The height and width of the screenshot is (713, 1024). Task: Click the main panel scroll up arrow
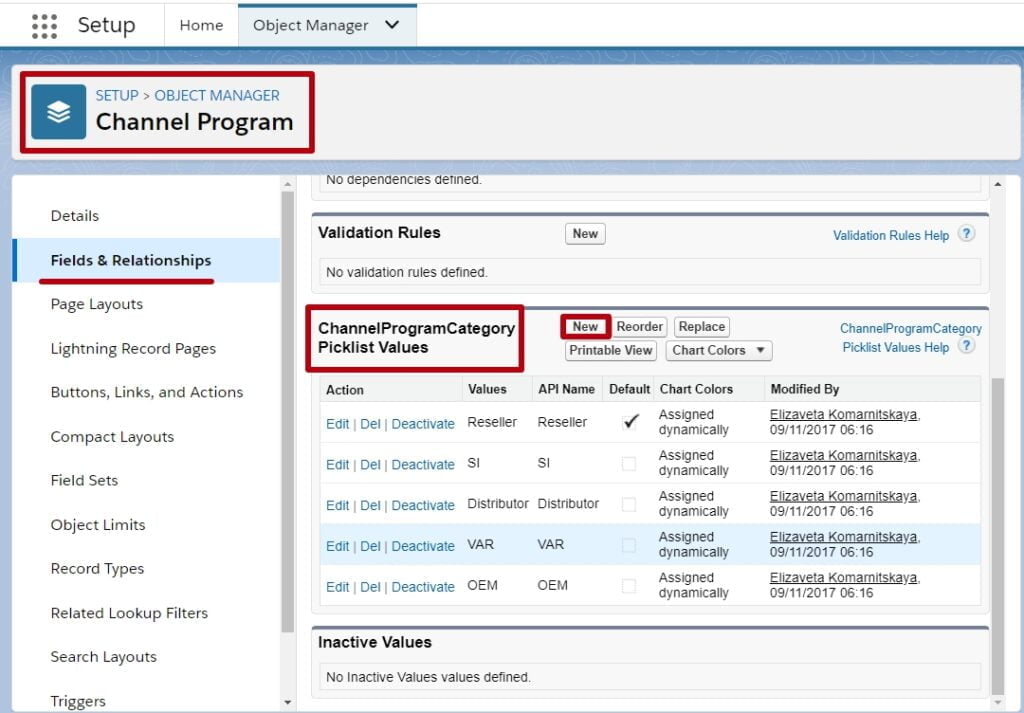(998, 184)
